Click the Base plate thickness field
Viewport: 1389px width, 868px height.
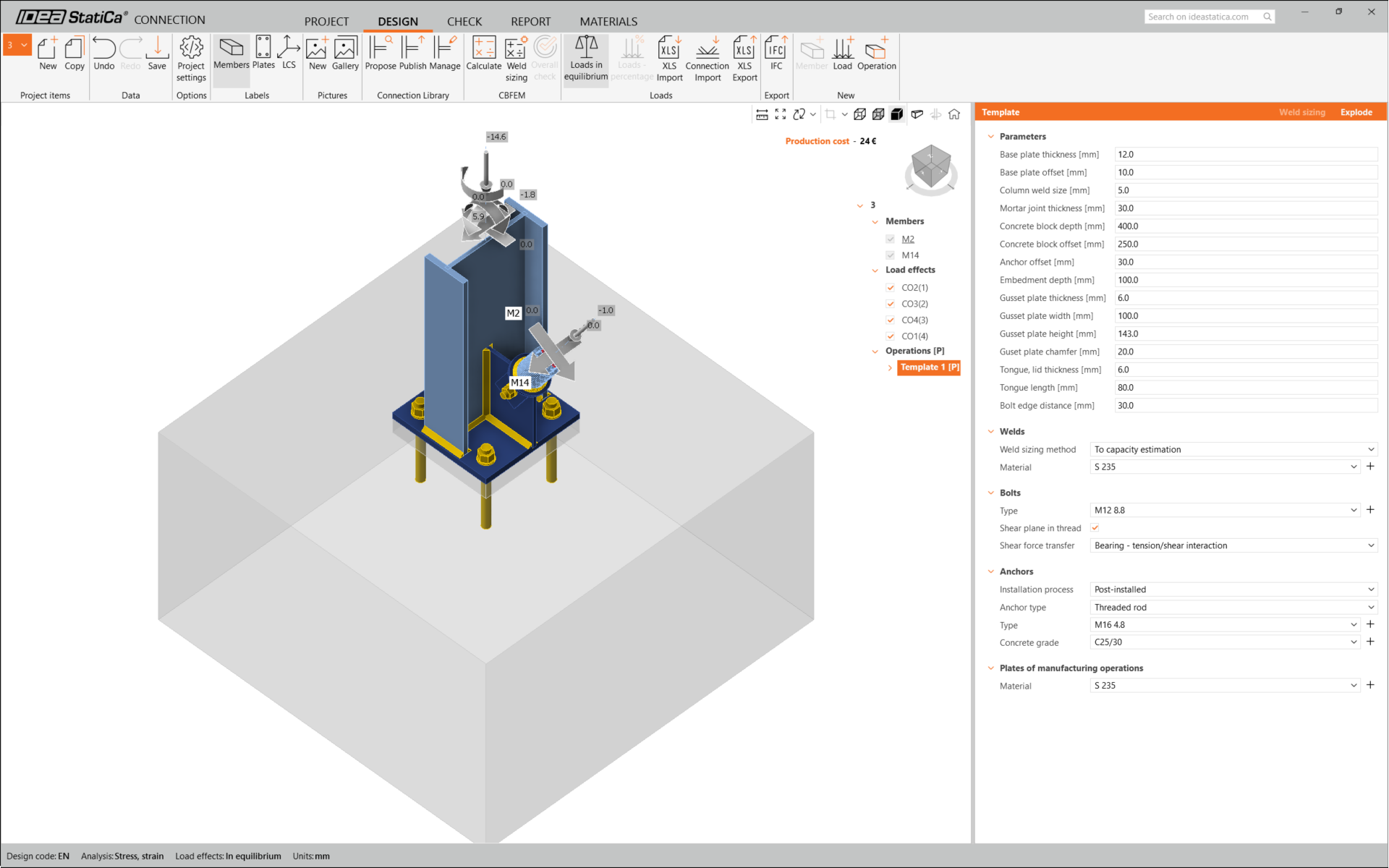coord(1245,155)
